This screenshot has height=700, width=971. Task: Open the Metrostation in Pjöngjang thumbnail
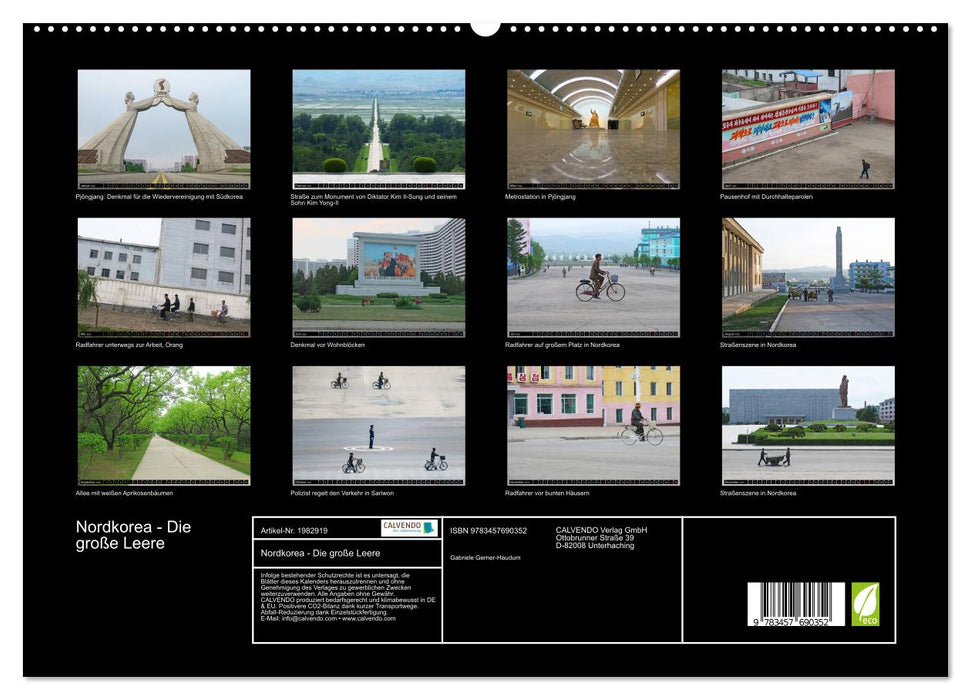(592, 127)
